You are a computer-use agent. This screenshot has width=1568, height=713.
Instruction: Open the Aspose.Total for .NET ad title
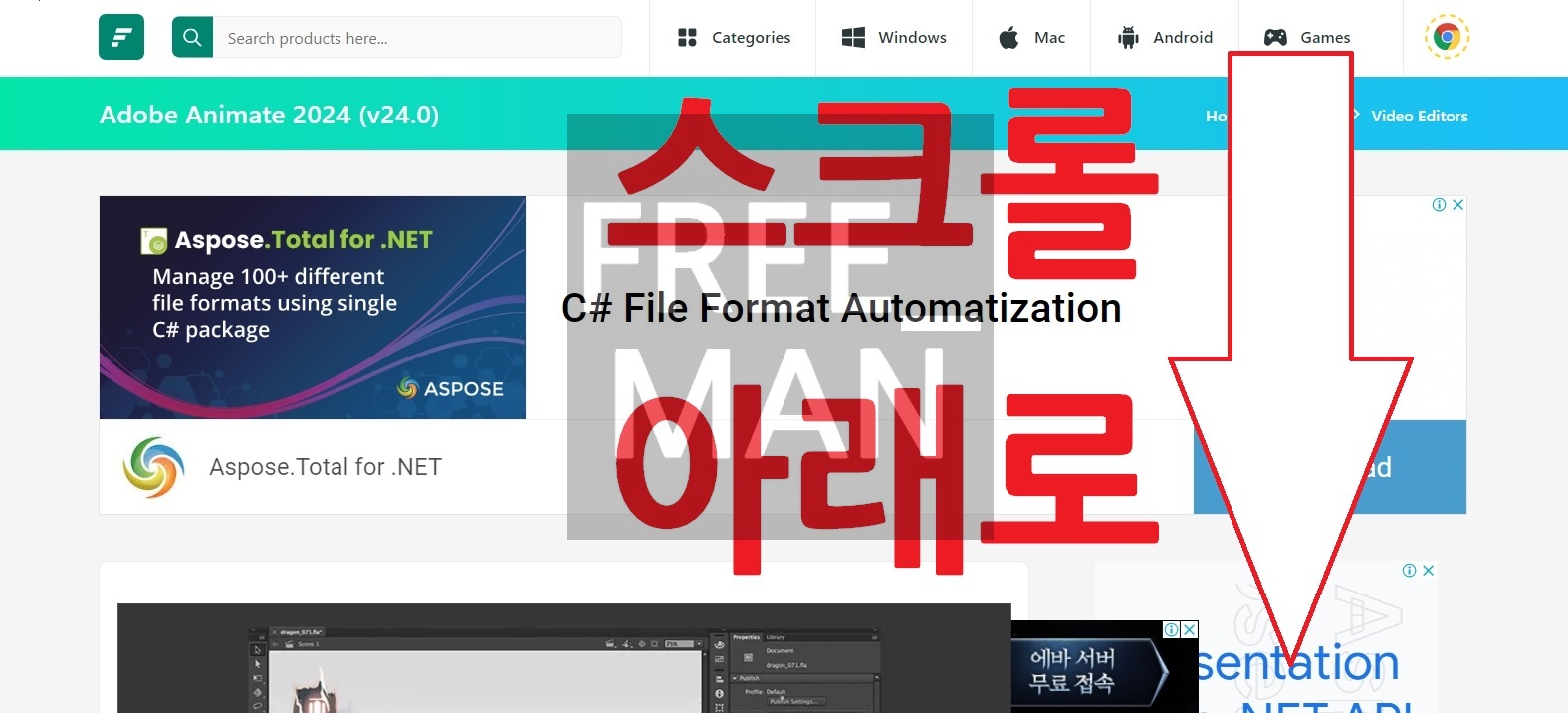click(326, 467)
